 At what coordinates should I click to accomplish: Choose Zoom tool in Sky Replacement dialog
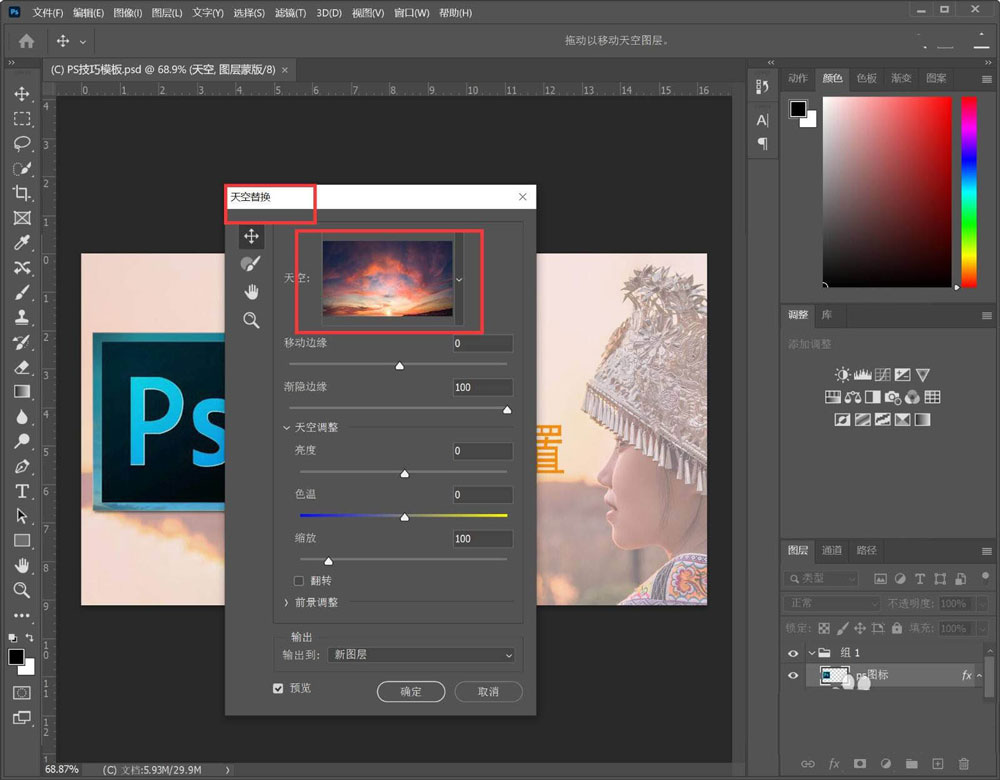coord(251,320)
